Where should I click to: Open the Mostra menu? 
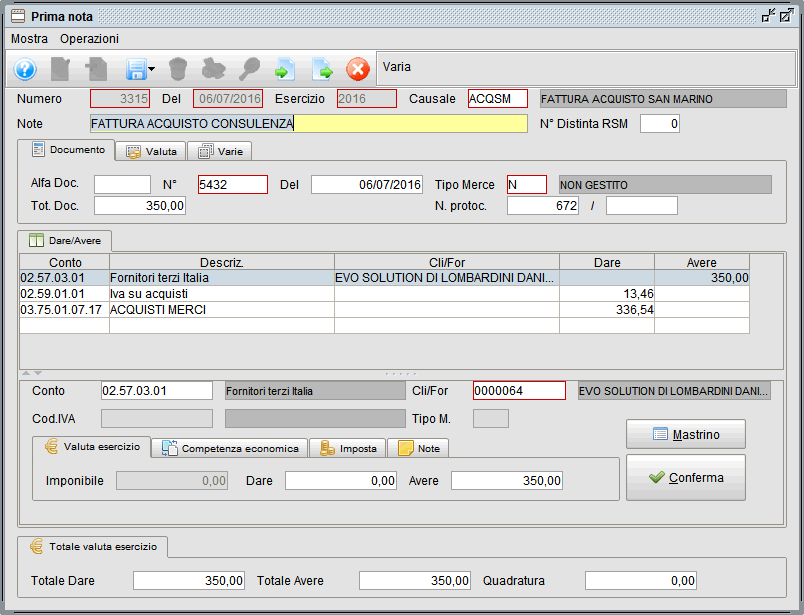(x=29, y=38)
